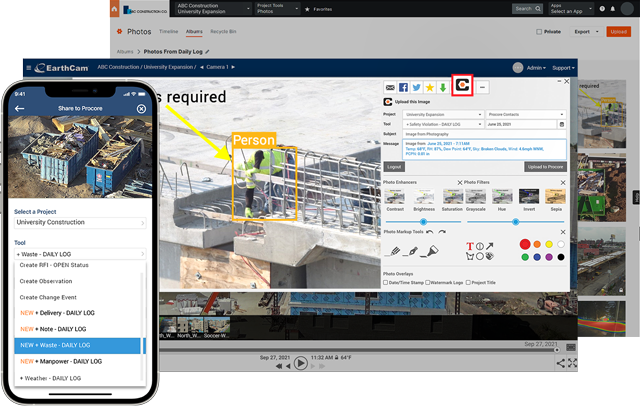640x406 pixels.
Task: Enable the Project Title overlay
Action: [x=468, y=282]
